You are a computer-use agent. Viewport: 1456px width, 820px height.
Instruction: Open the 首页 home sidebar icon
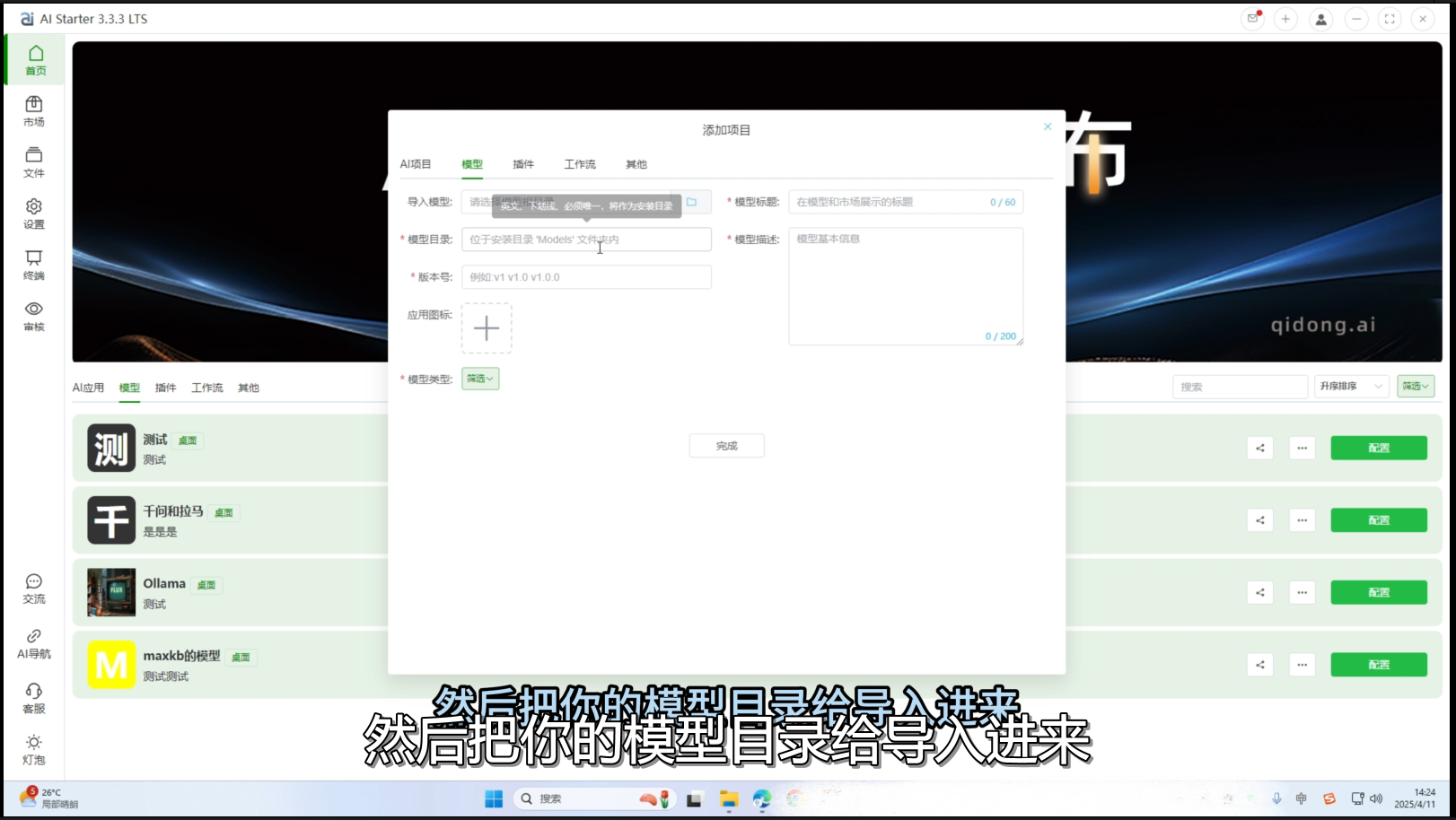point(35,60)
